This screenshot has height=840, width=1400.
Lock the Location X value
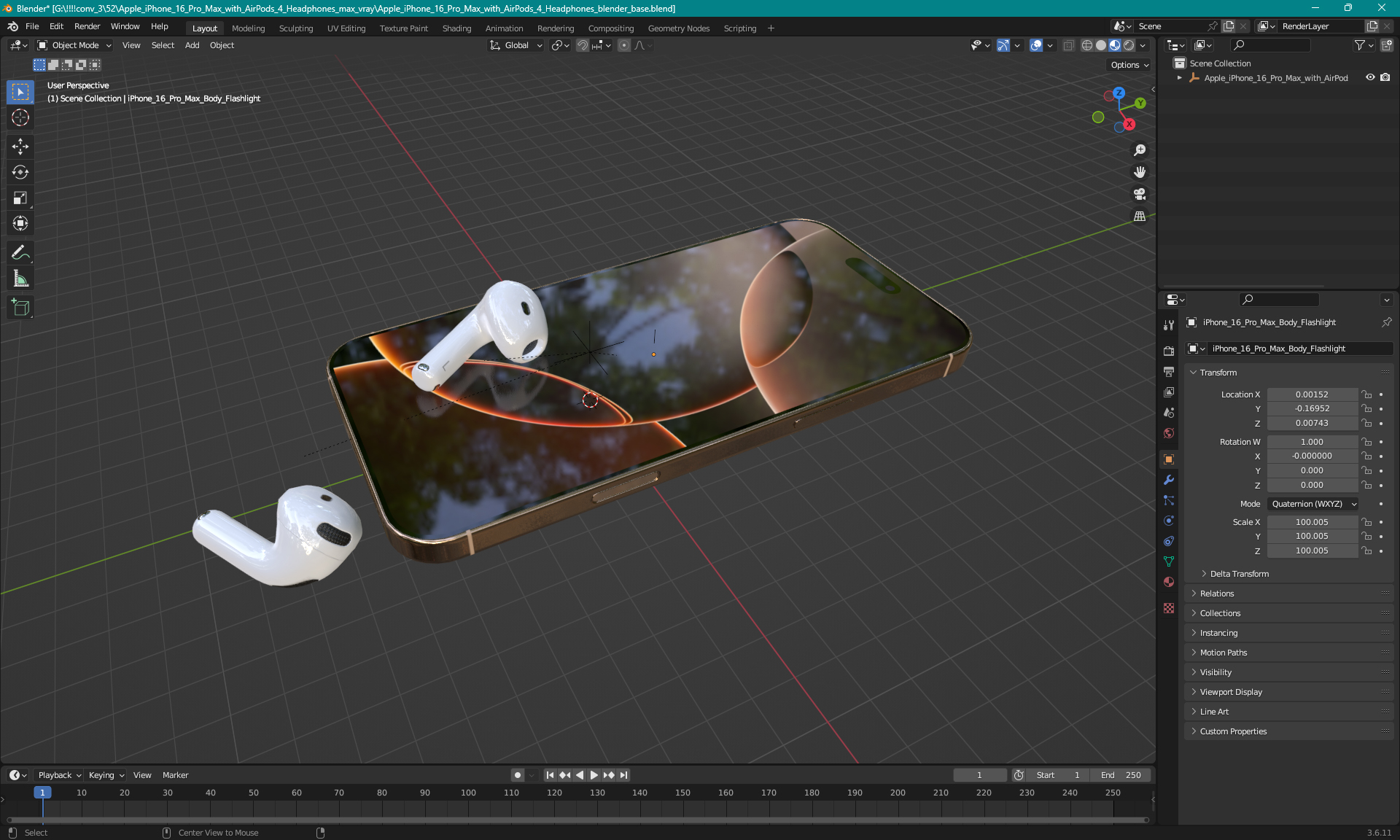coord(1367,394)
